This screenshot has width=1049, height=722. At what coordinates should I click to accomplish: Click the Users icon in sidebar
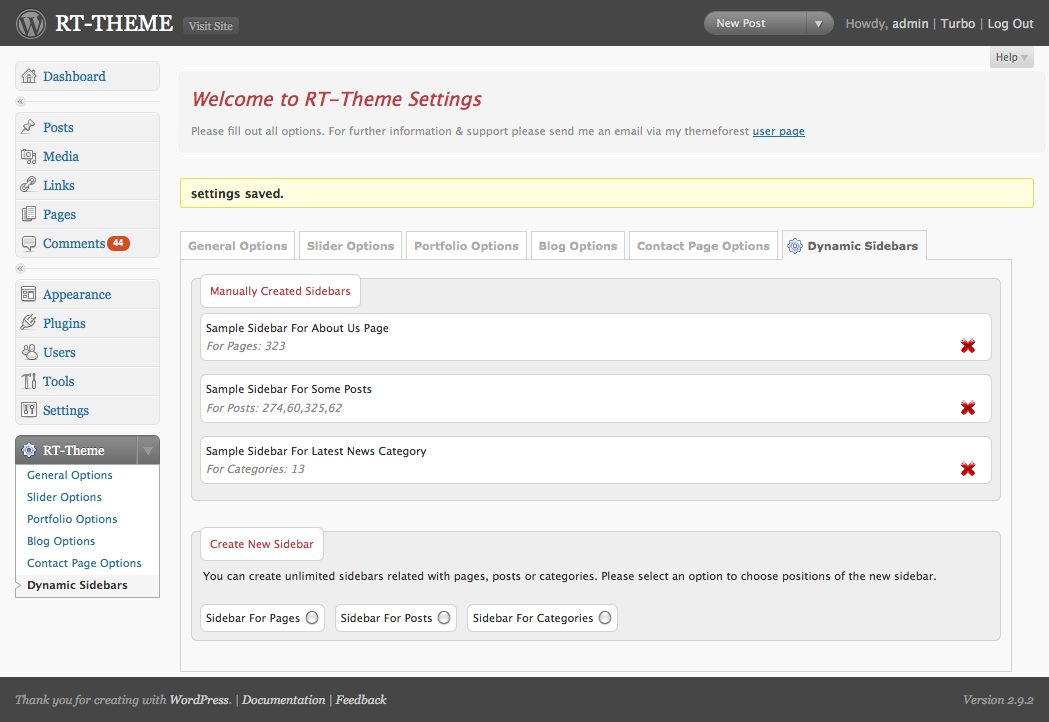tap(29, 352)
